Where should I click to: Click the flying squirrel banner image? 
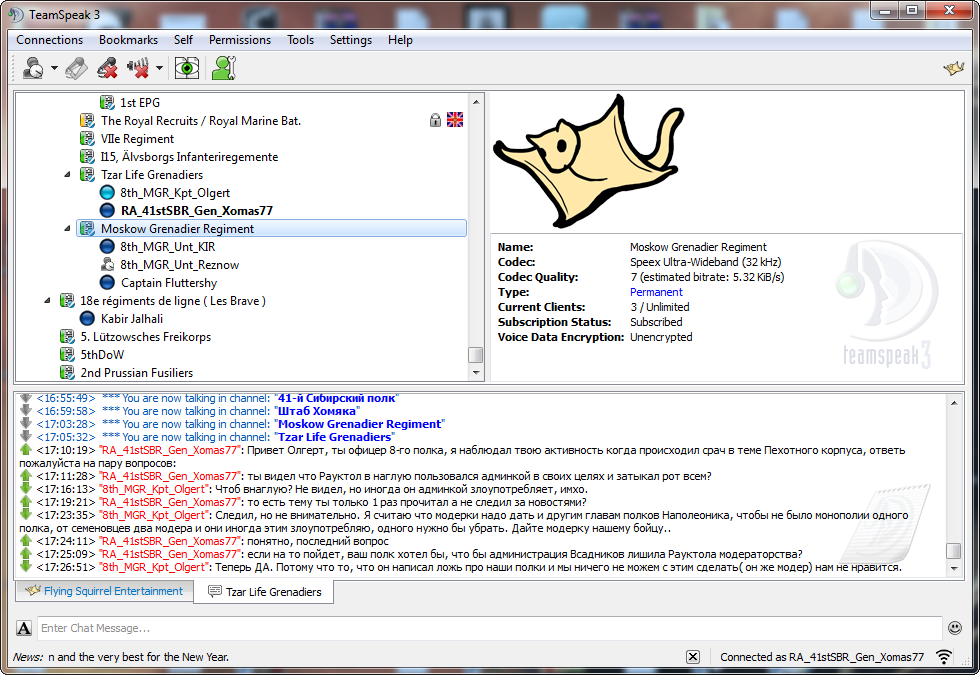(590, 161)
